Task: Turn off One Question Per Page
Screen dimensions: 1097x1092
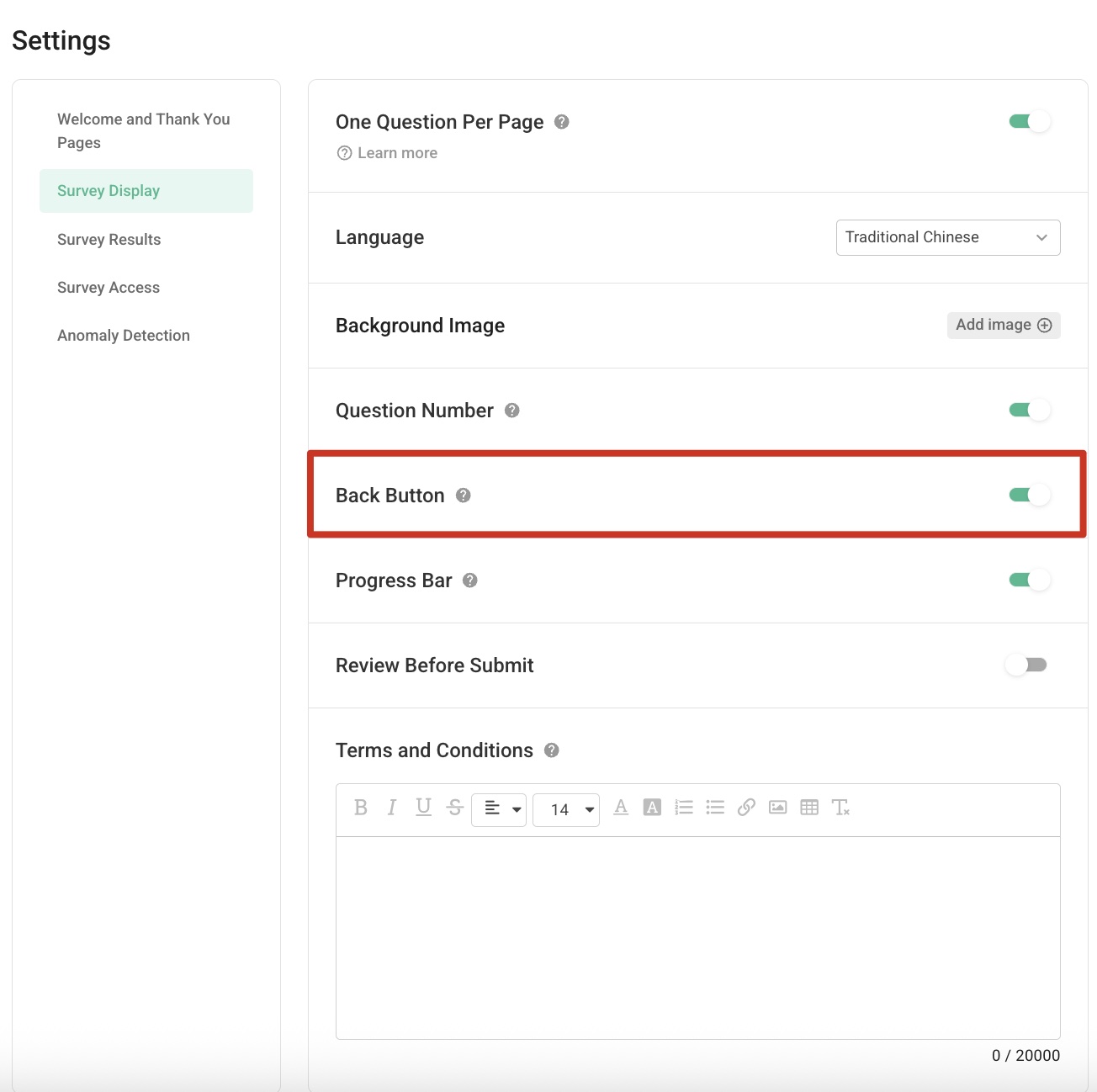Action: [x=1027, y=121]
